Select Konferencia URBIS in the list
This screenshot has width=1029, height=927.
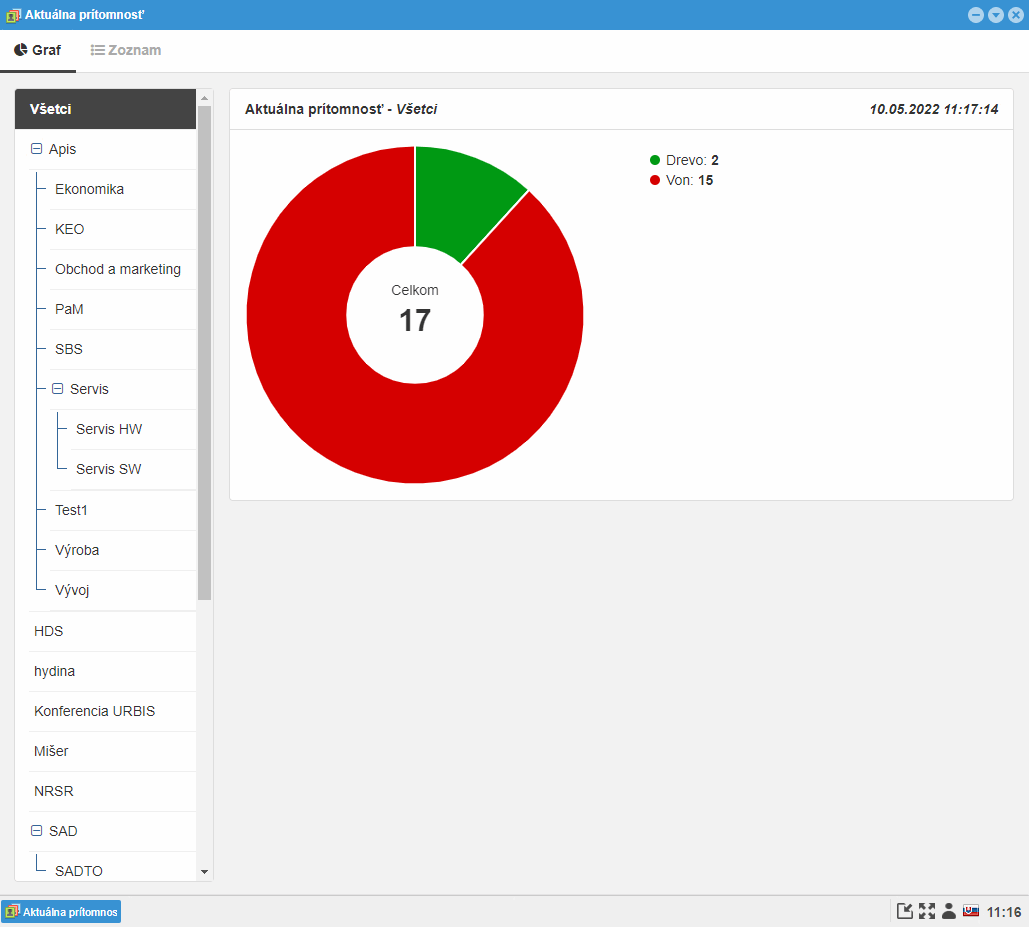point(95,711)
